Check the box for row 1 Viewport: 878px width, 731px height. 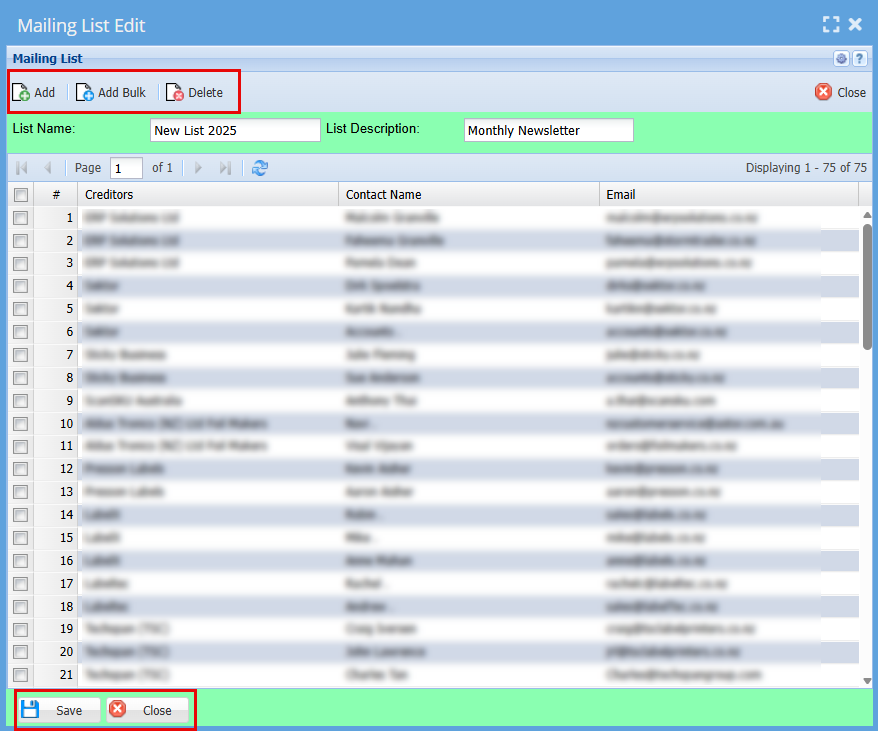21,217
